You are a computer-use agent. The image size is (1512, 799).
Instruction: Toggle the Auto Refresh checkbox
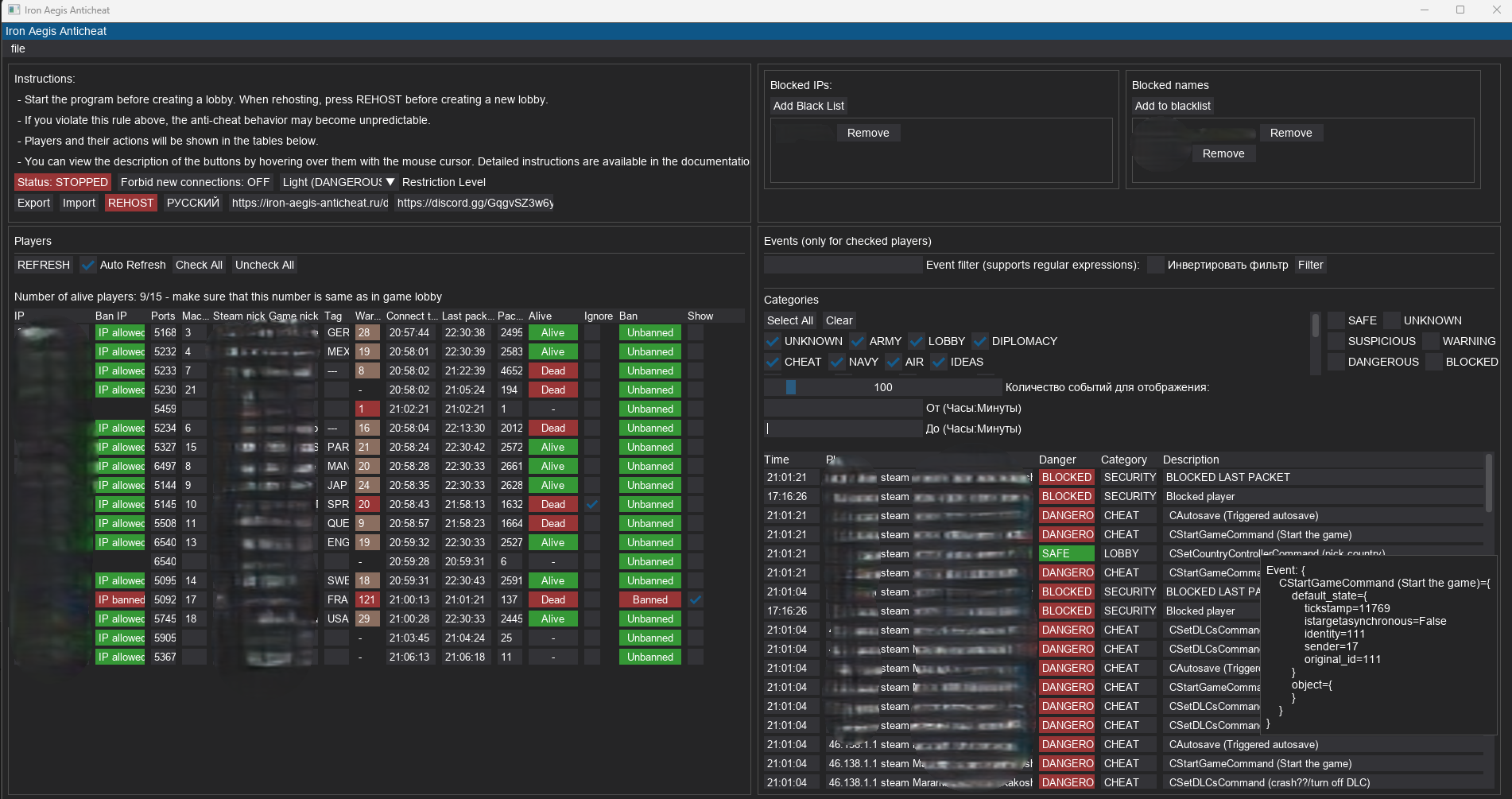tap(87, 265)
